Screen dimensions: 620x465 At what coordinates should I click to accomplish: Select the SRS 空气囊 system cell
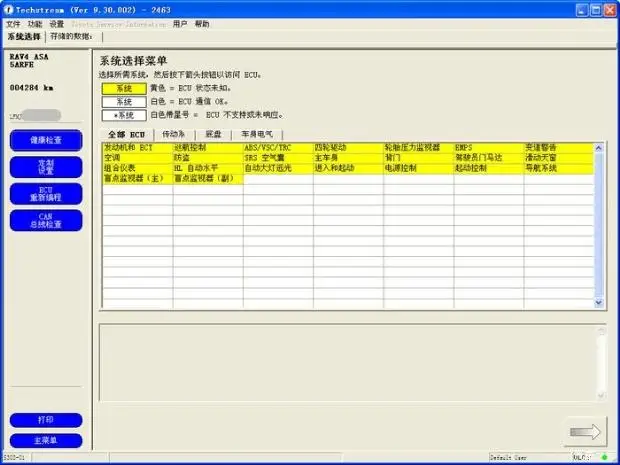pos(278,158)
